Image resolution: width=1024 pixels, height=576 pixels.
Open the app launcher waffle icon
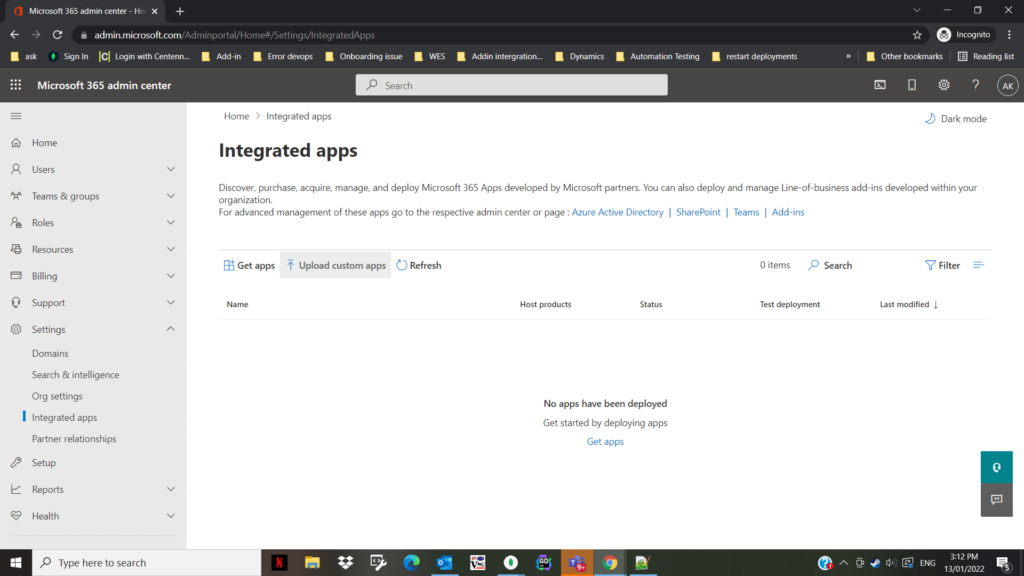point(16,85)
